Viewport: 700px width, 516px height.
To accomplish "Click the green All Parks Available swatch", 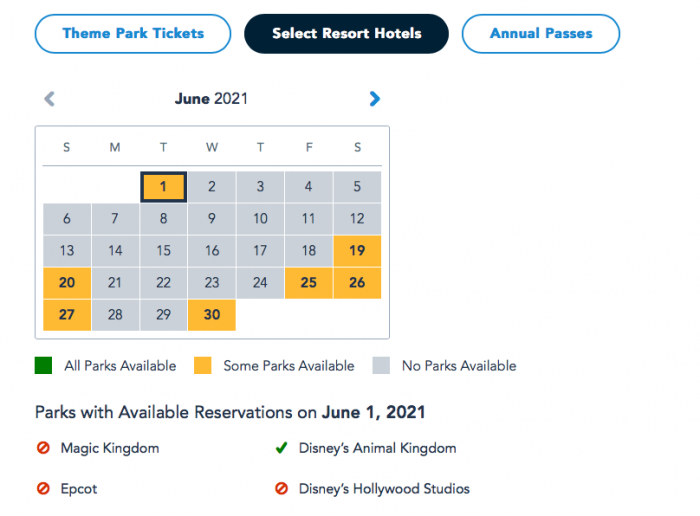I will pyautogui.click(x=44, y=366).
